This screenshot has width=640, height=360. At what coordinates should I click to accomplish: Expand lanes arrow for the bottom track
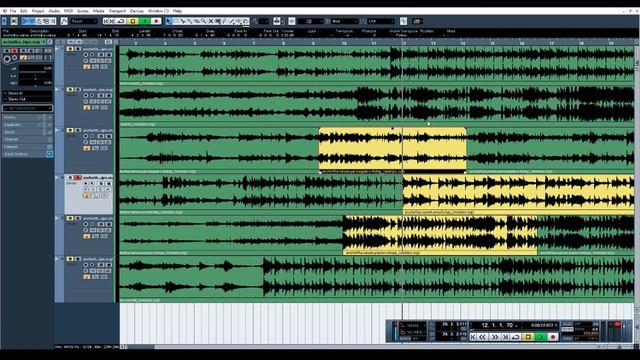(x=57, y=259)
